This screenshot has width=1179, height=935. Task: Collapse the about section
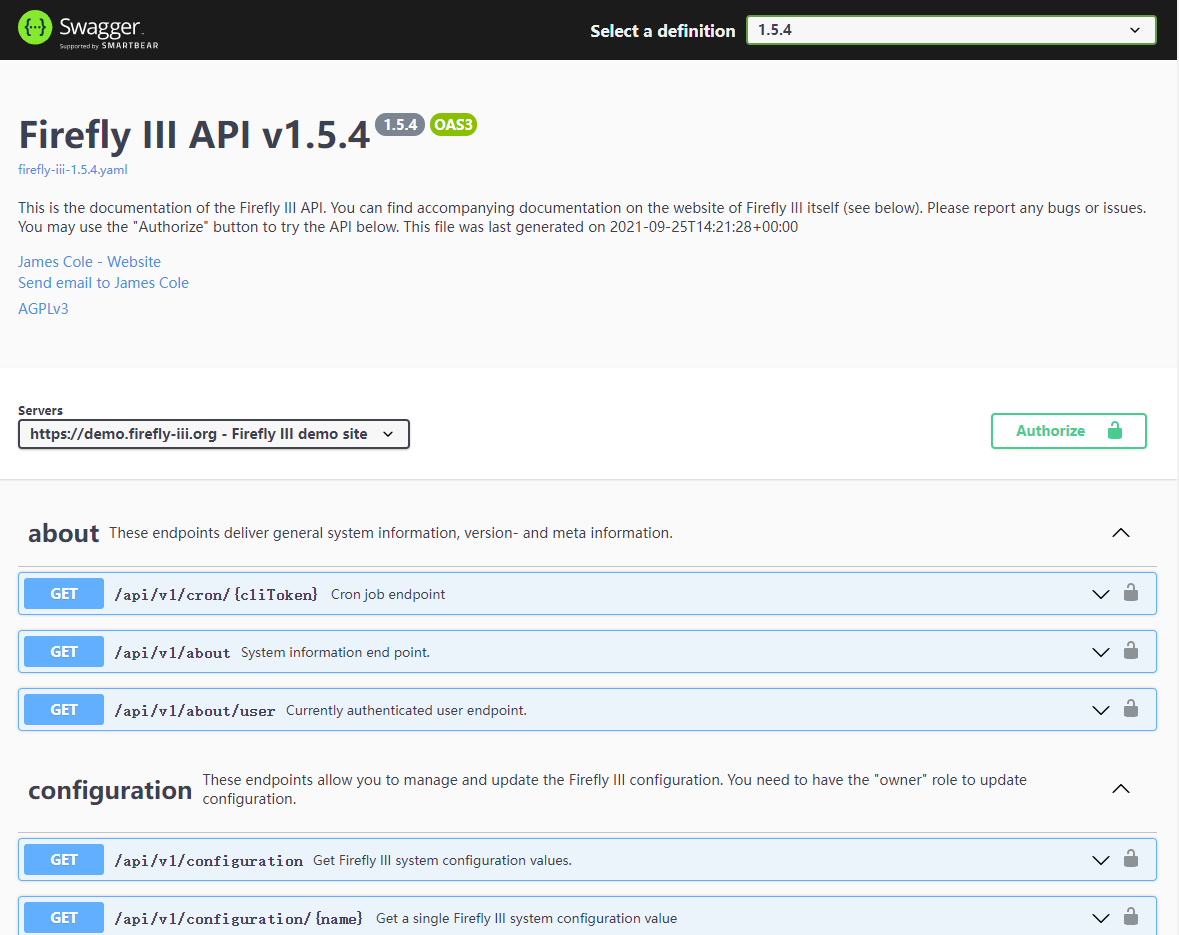(1120, 533)
